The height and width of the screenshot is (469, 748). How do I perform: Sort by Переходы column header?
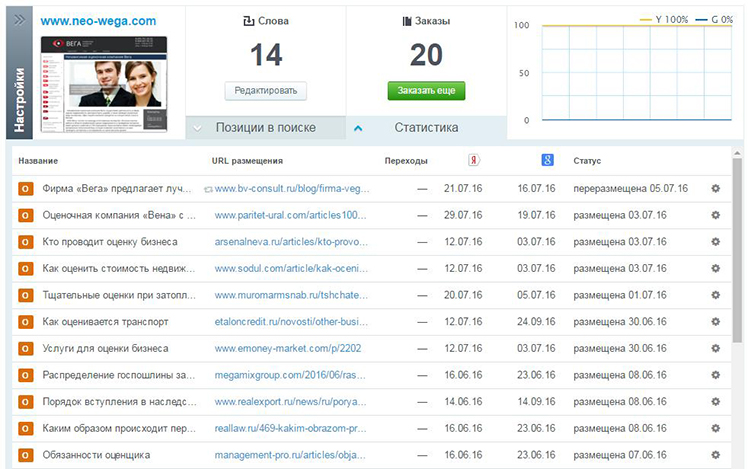click(x=406, y=161)
